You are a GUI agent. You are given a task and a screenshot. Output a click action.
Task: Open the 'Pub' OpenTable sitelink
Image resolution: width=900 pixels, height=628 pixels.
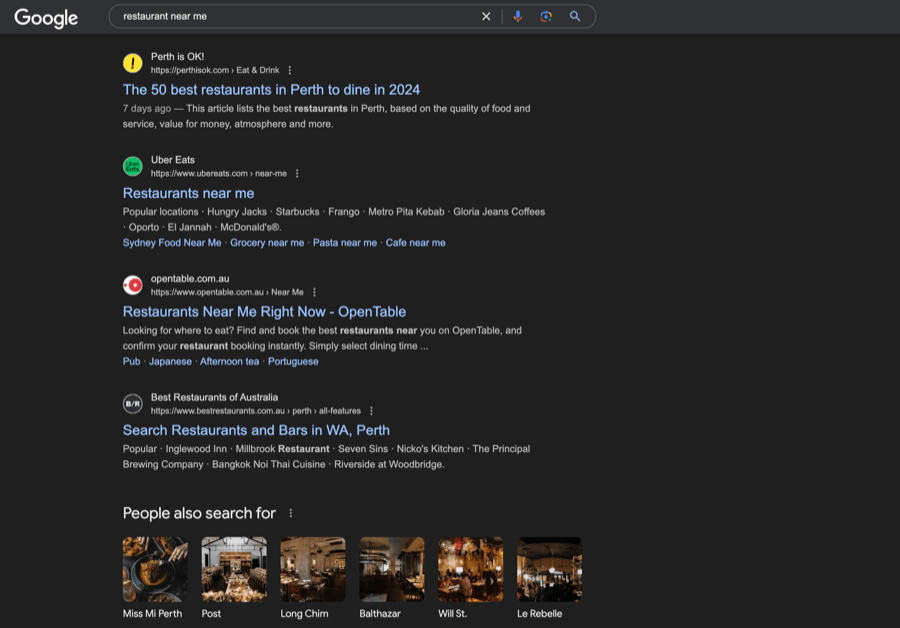pos(131,362)
